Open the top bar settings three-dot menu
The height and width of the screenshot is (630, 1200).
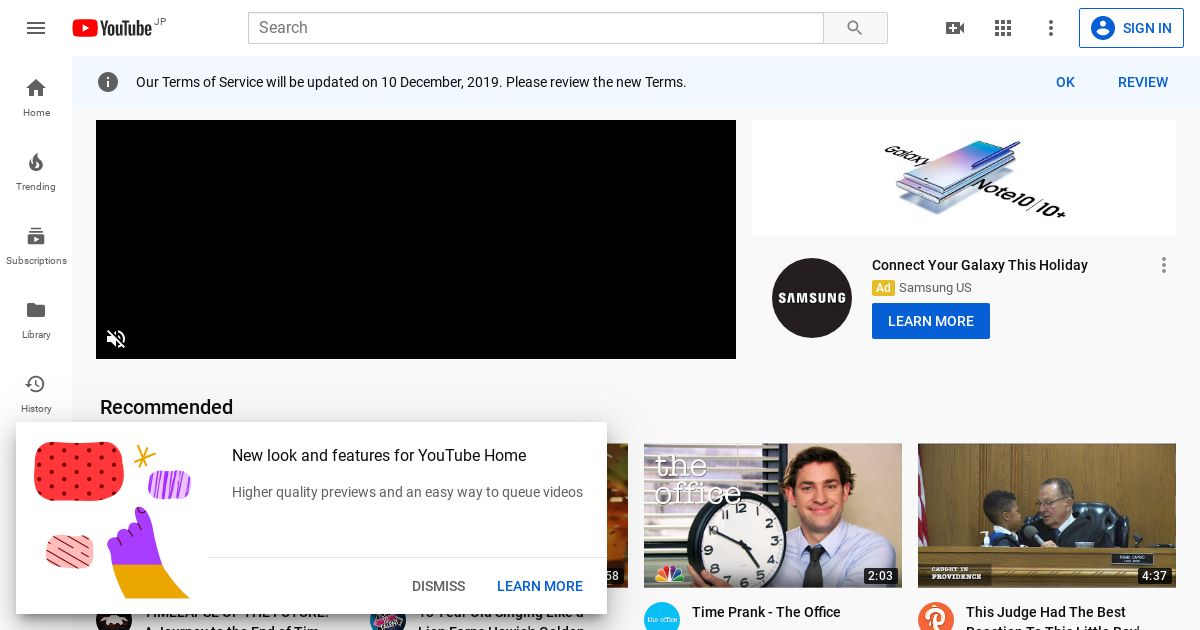(x=1051, y=28)
